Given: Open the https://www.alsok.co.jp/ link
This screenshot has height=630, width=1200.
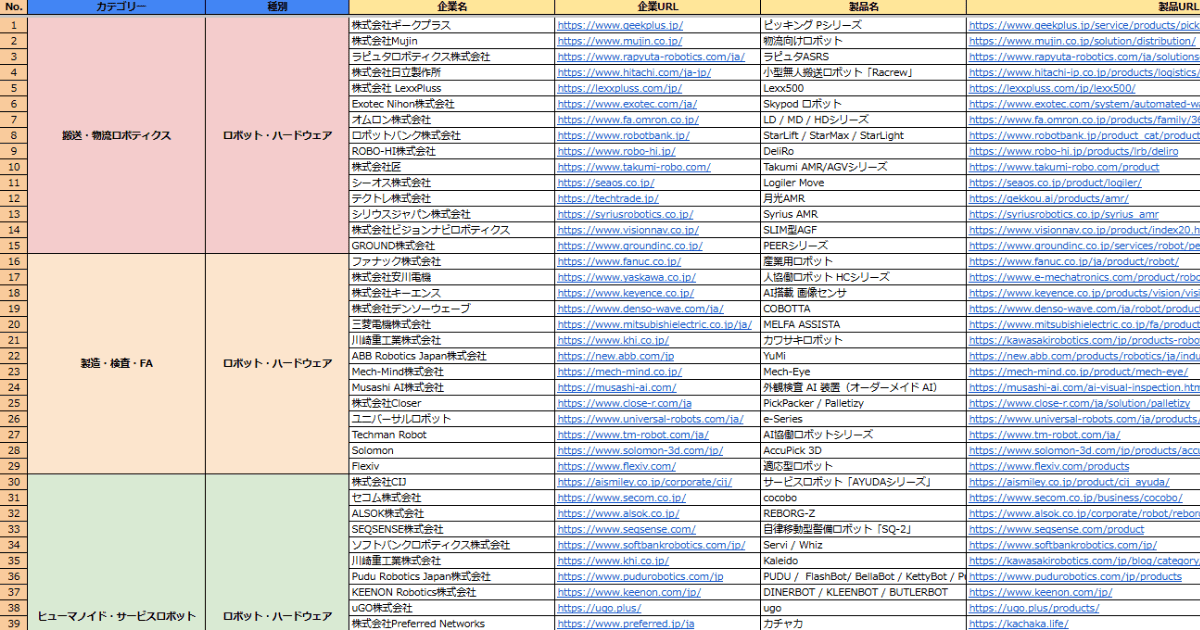Looking at the screenshot, I should [x=618, y=513].
